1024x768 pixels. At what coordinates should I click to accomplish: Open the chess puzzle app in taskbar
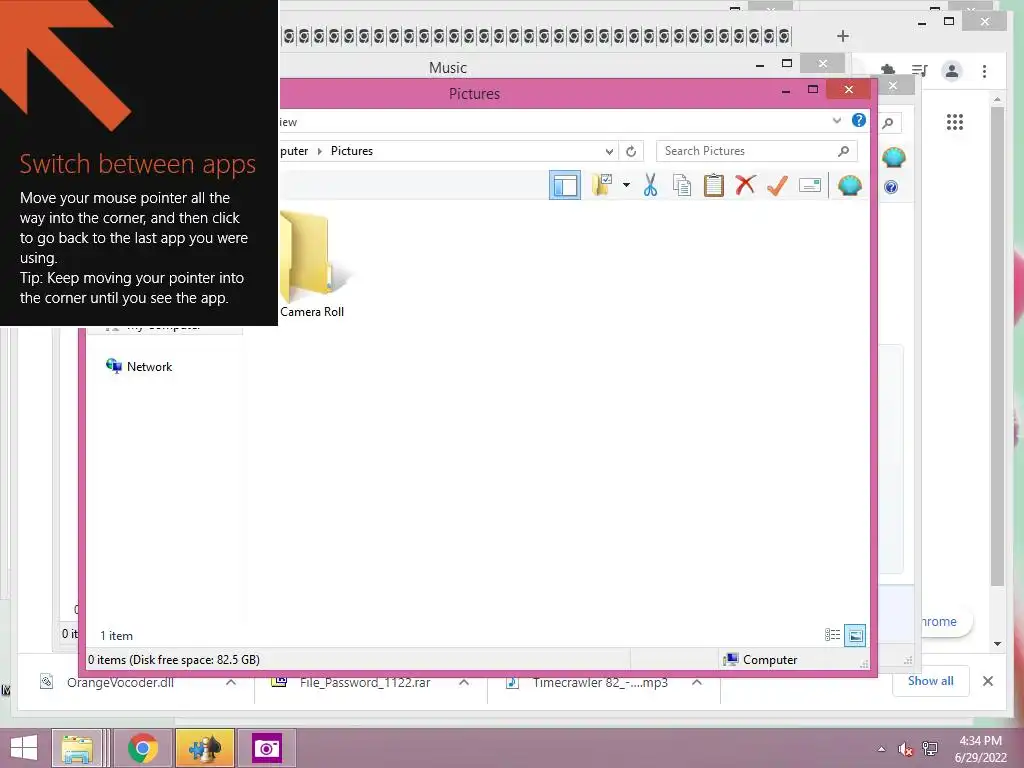(204, 748)
